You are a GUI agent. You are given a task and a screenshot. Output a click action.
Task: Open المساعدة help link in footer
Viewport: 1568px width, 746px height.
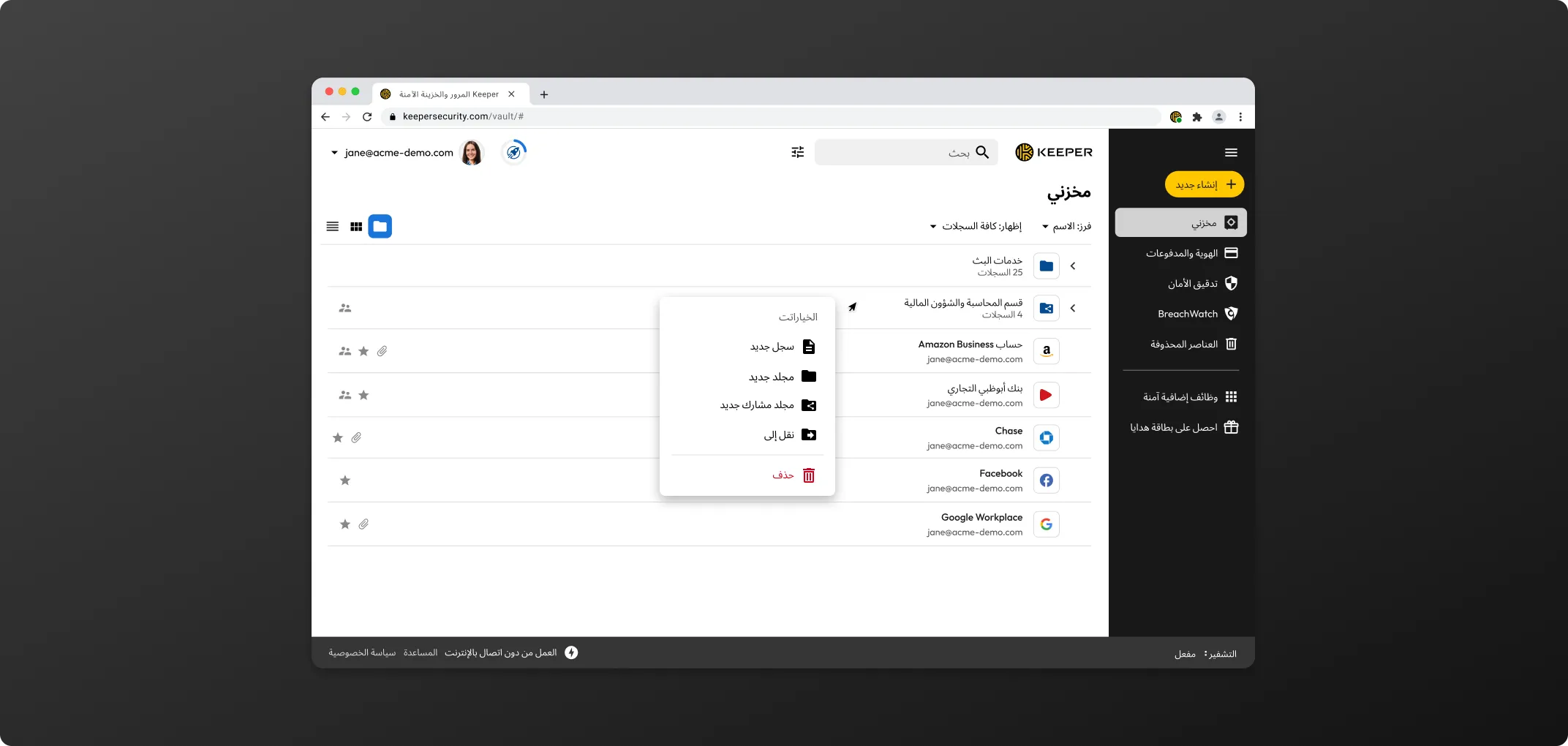pos(421,652)
